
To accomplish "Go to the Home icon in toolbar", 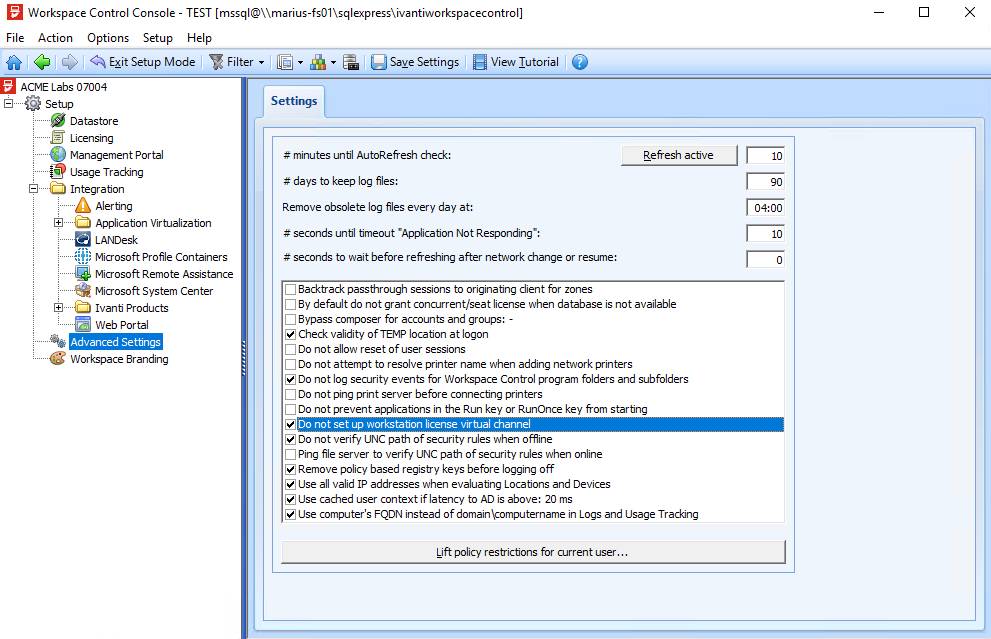I will click(x=14, y=62).
